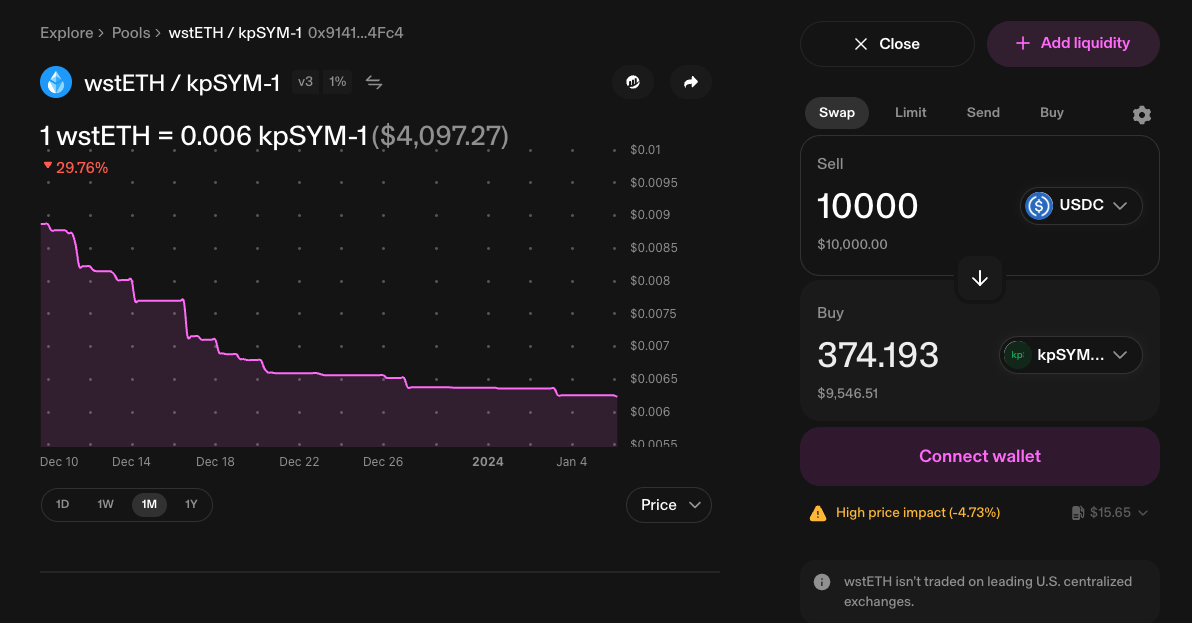
Task: Expand the $15.65 gas fee details
Action: [x=1109, y=513]
